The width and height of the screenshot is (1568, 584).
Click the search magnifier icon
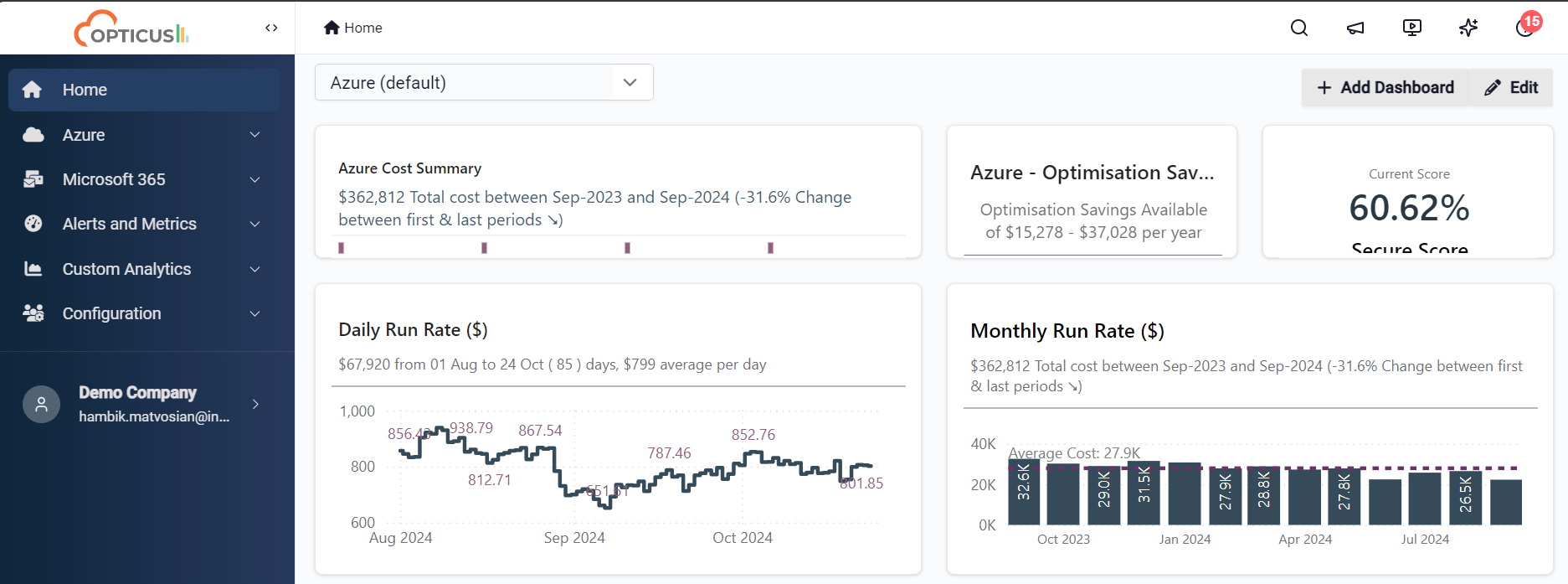click(x=1299, y=28)
